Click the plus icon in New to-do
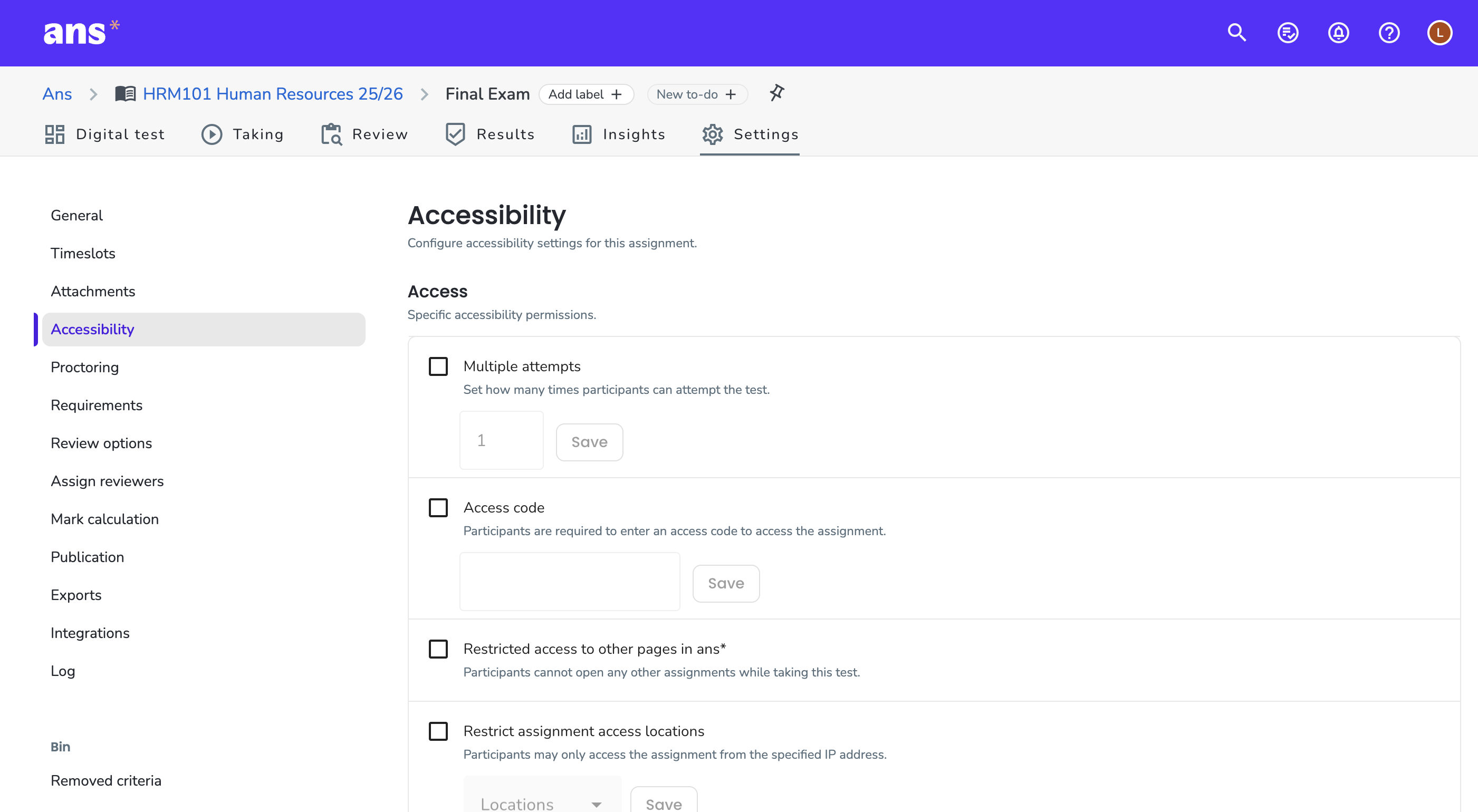 click(731, 94)
